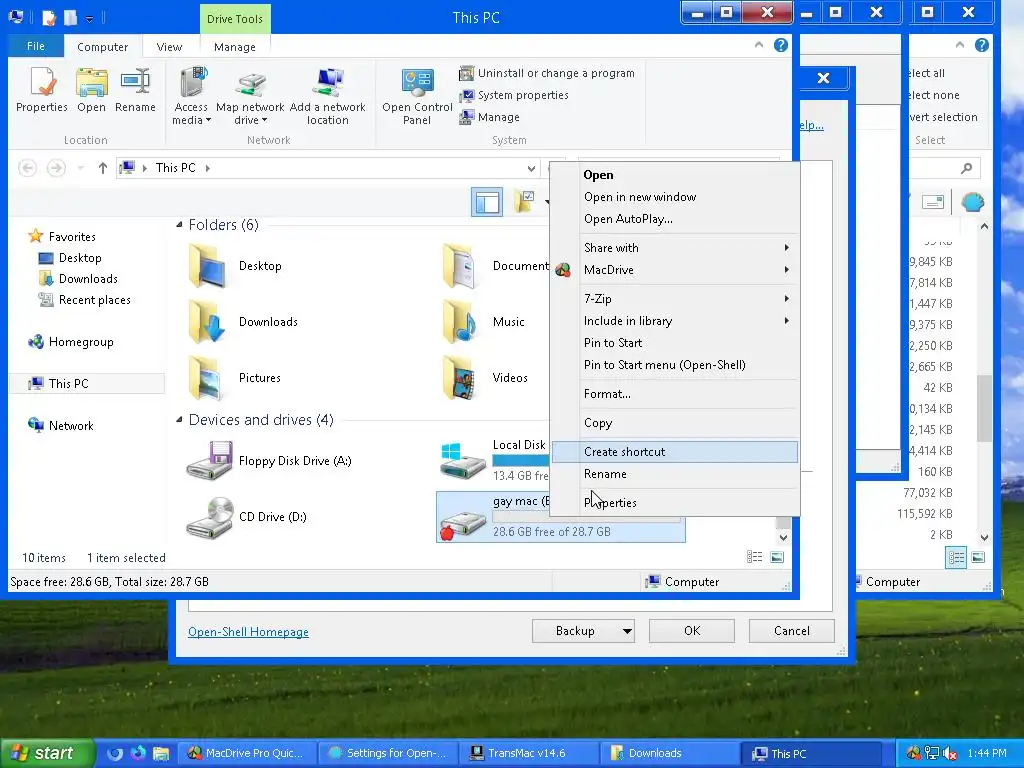Click the address bar This PC path

pyautogui.click(x=176, y=168)
